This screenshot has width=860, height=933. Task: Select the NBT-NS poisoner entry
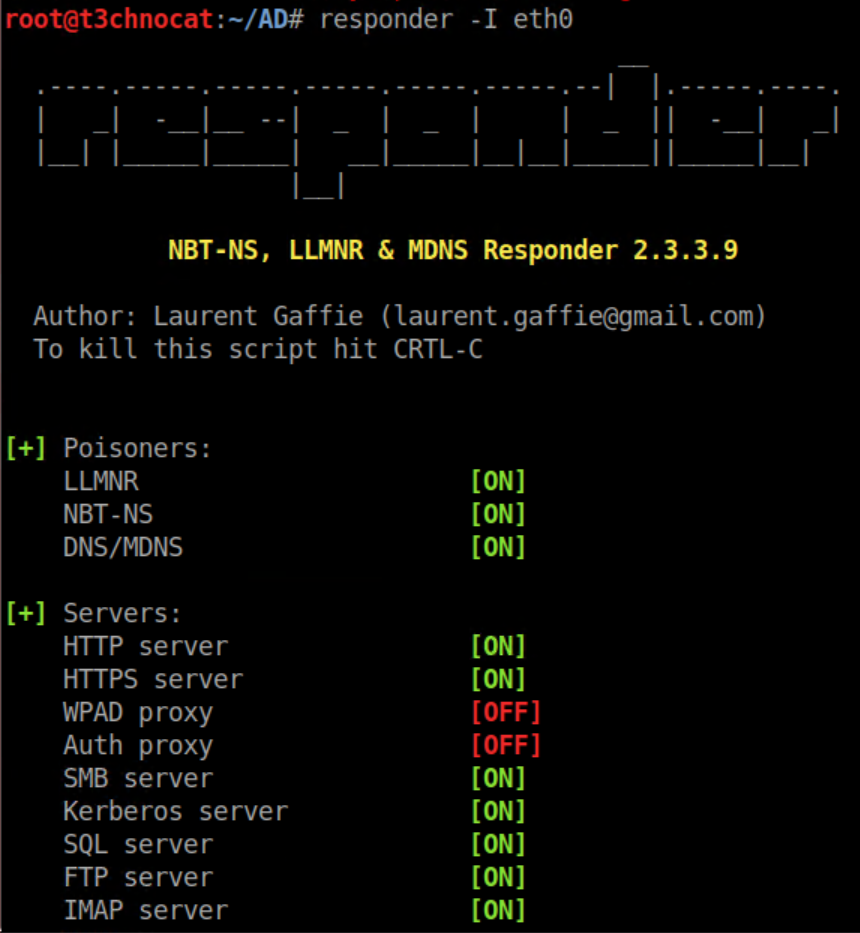point(108,515)
